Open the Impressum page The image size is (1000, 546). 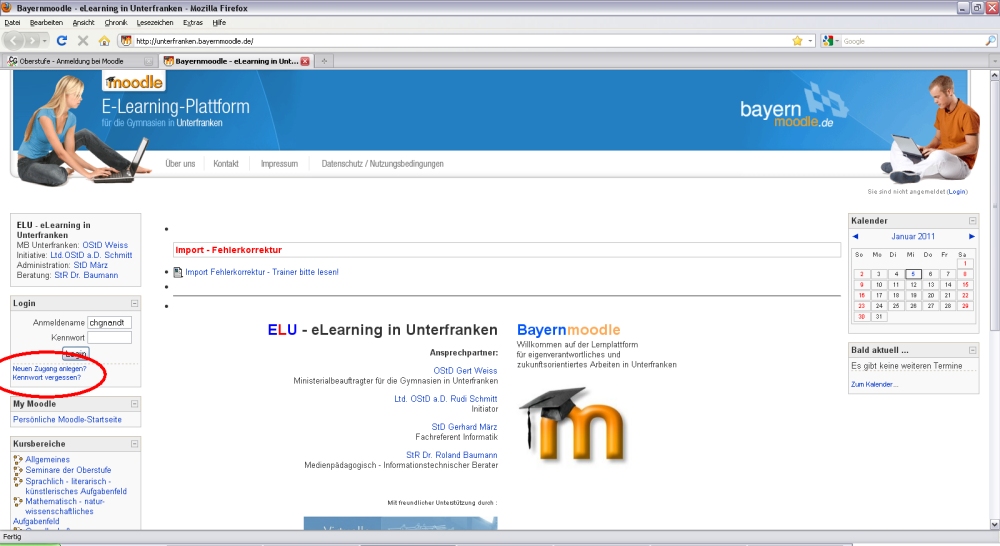click(x=279, y=164)
